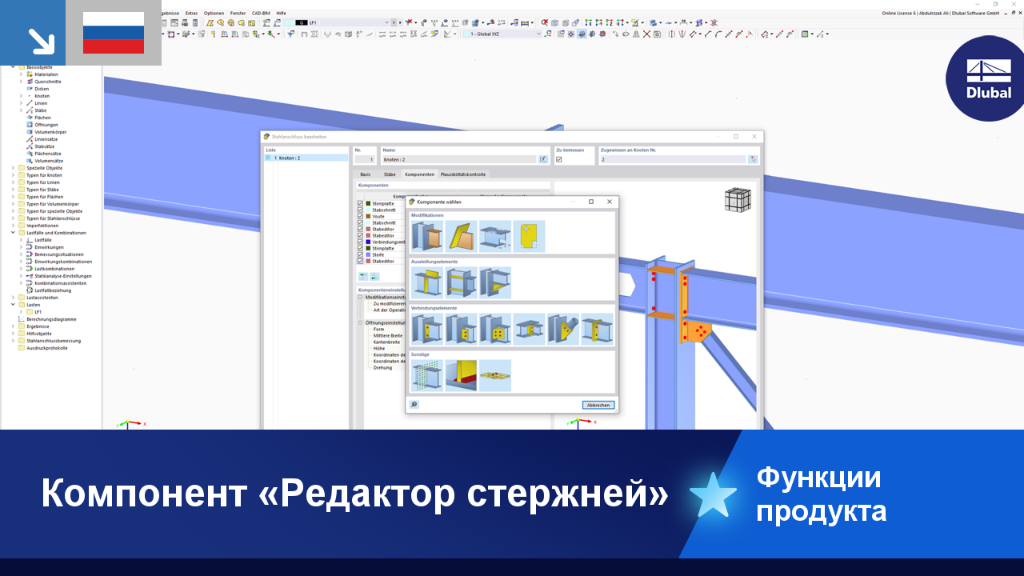
Task: Select Dicken in the navigator tree
Action: [x=42, y=89]
